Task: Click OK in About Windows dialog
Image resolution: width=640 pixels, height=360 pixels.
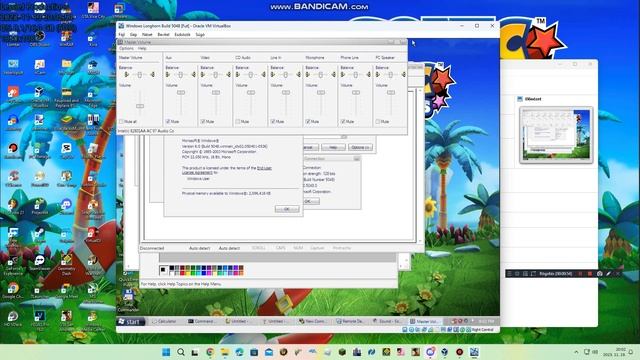Action: [287, 209]
